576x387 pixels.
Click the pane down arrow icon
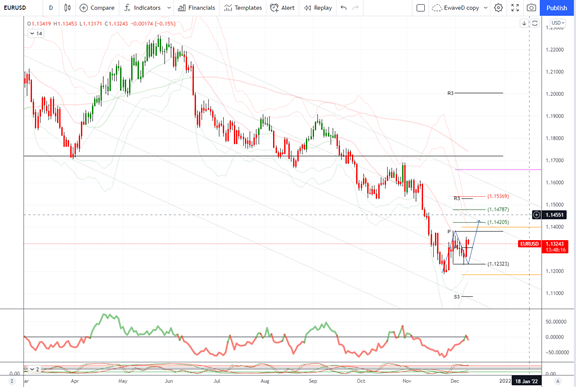click(524, 23)
